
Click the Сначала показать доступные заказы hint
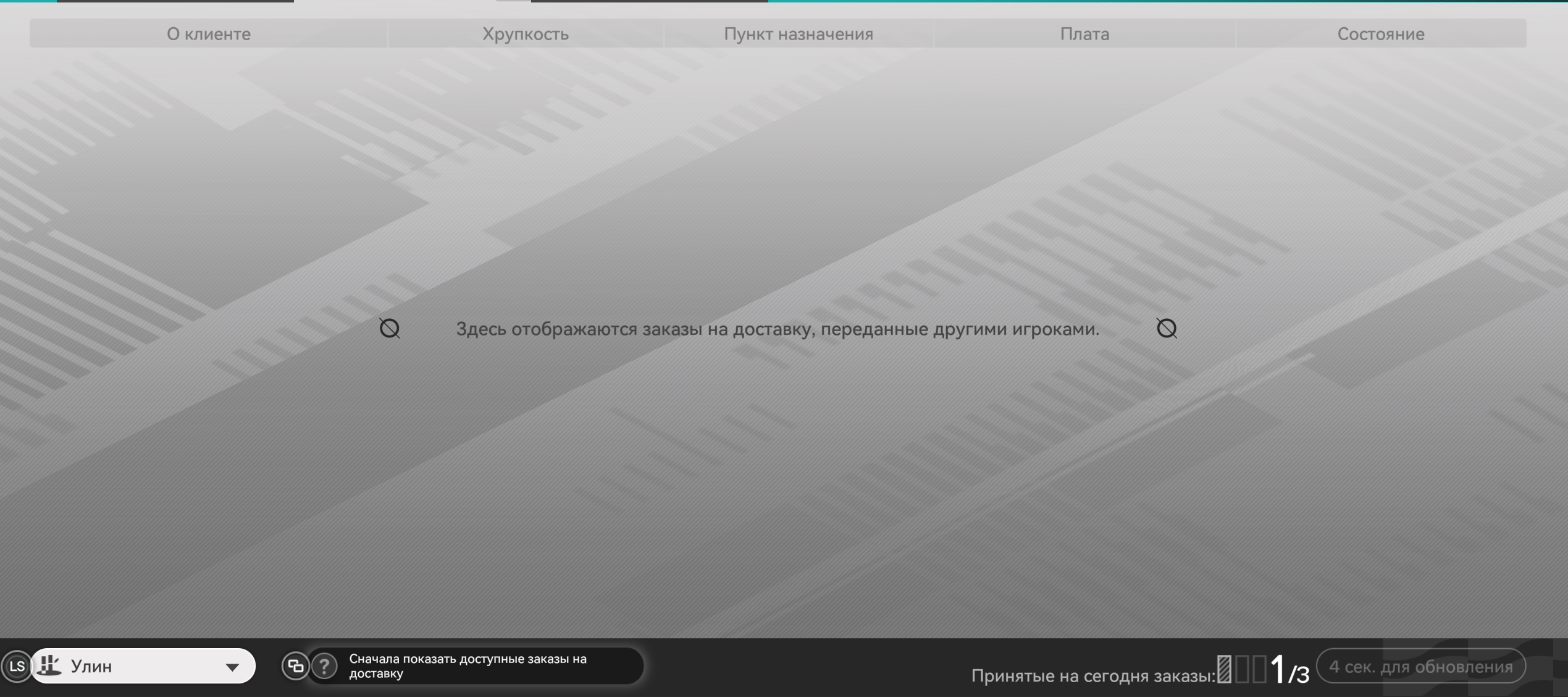click(467, 665)
